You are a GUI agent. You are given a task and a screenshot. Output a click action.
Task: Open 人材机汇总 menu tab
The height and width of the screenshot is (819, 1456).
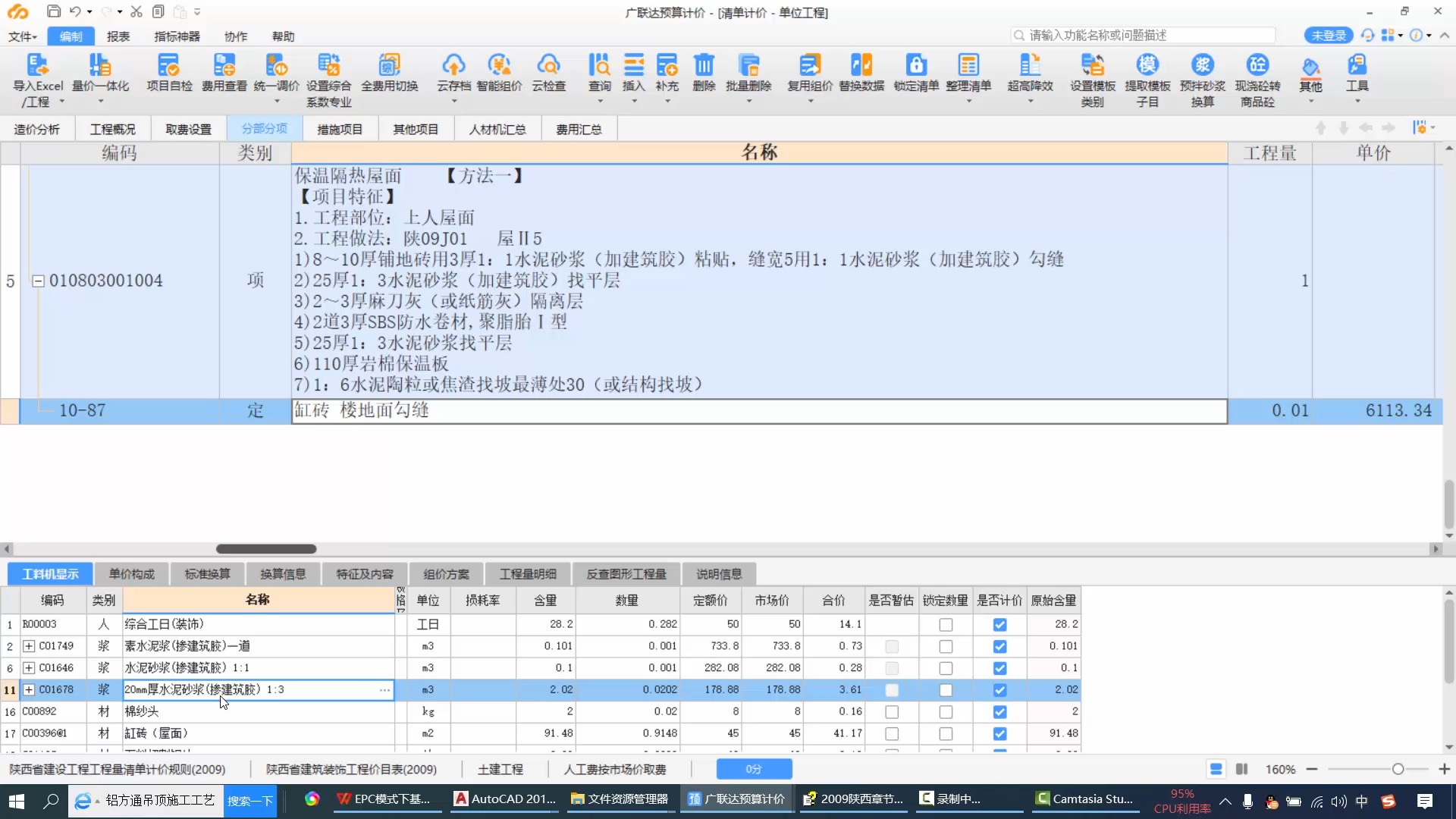click(497, 128)
